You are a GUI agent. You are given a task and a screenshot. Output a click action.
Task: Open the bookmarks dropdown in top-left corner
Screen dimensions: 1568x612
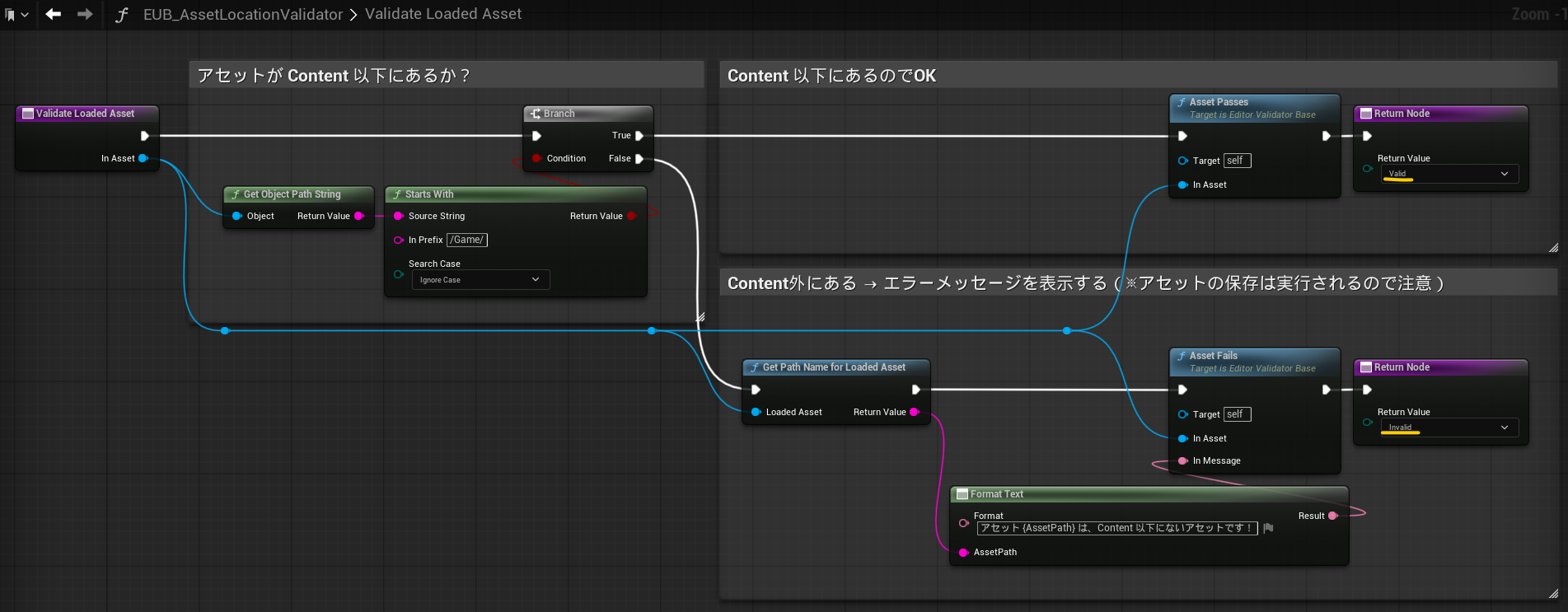(16, 15)
